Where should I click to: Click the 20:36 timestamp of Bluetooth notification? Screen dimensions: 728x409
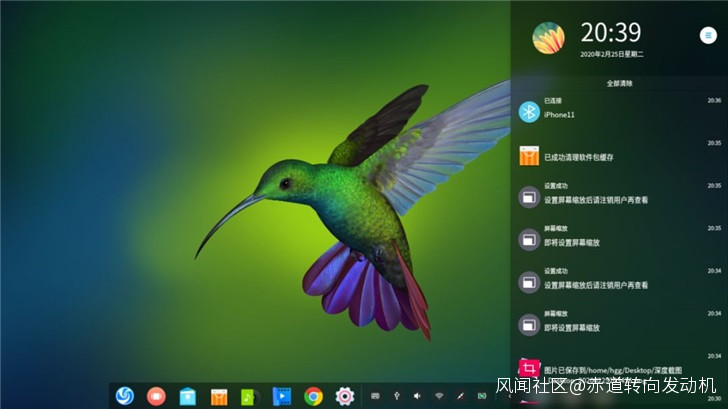coord(714,100)
